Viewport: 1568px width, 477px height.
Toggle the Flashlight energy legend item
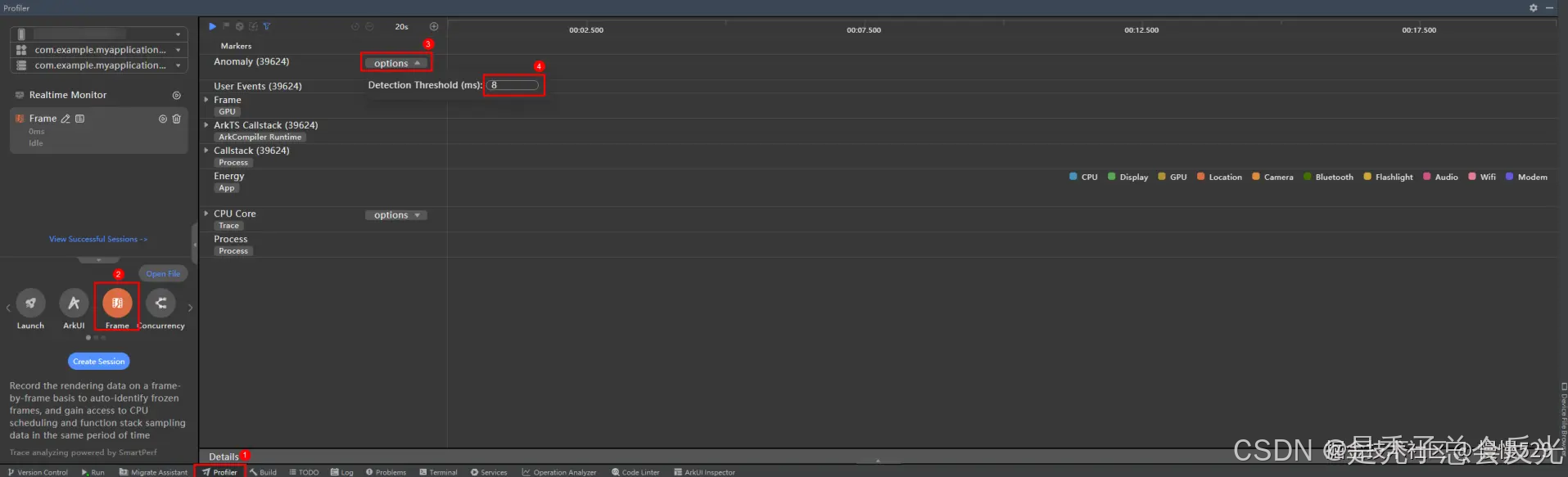click(1388, 177)
